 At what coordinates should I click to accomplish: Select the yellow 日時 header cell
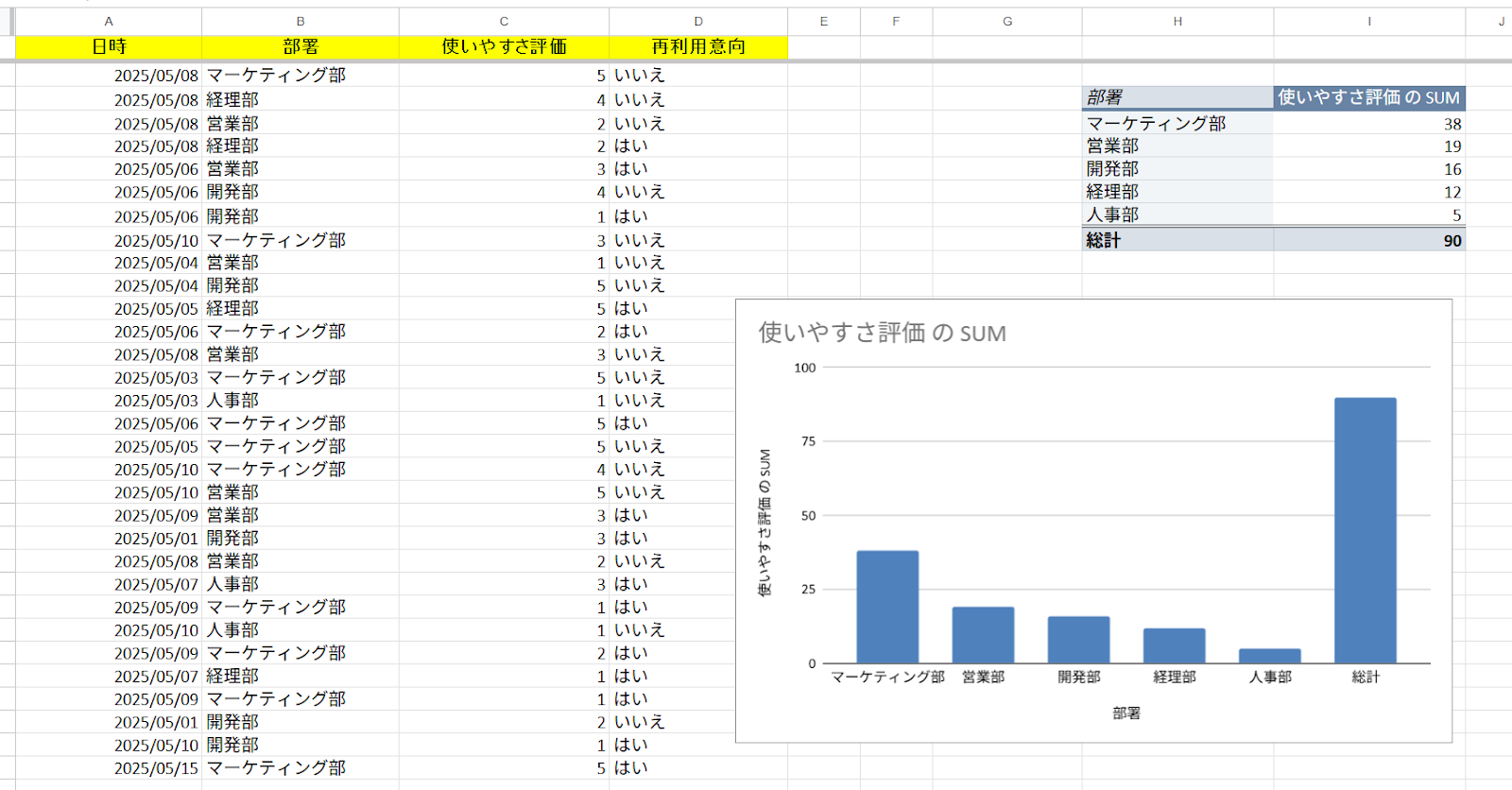(109, 46)
